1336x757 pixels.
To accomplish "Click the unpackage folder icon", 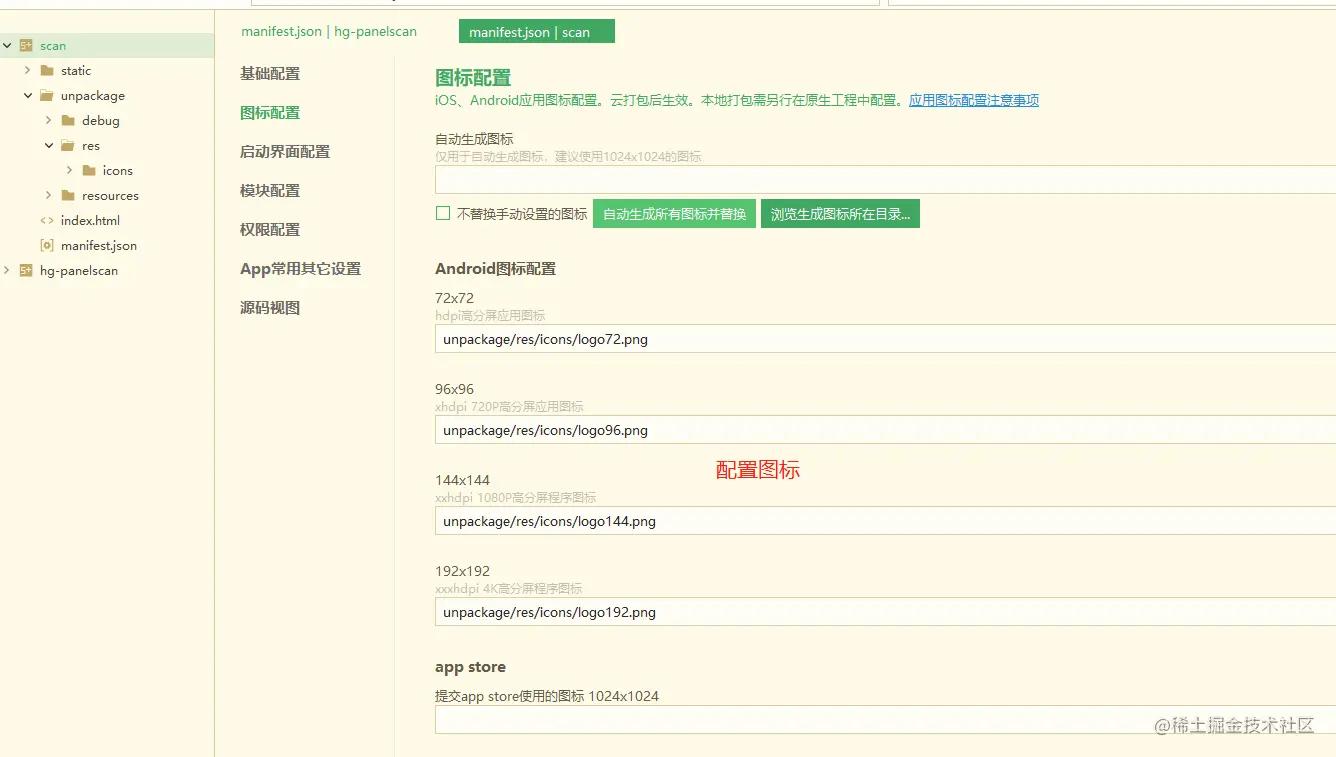I will pyautogui.click(x=47, y=96).
